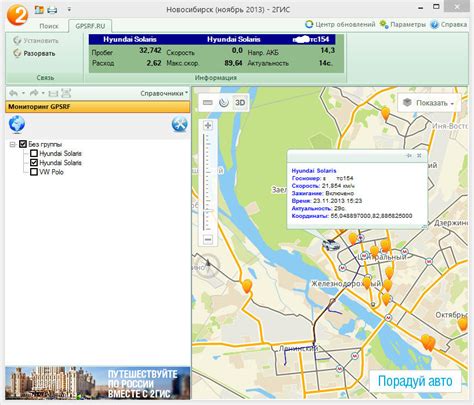Click the Установить connection button
This screenshot has width=474, height=405.
(x=36, y=41)
